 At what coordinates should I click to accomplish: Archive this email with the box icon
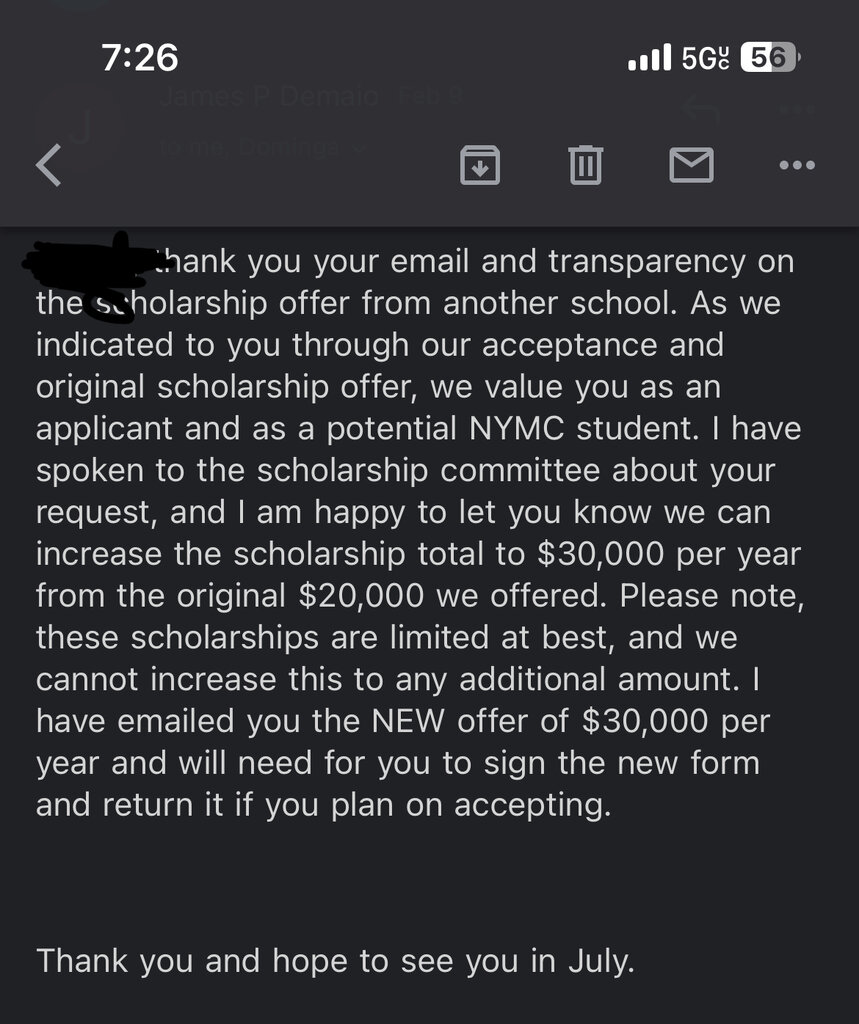coord(480,165)
